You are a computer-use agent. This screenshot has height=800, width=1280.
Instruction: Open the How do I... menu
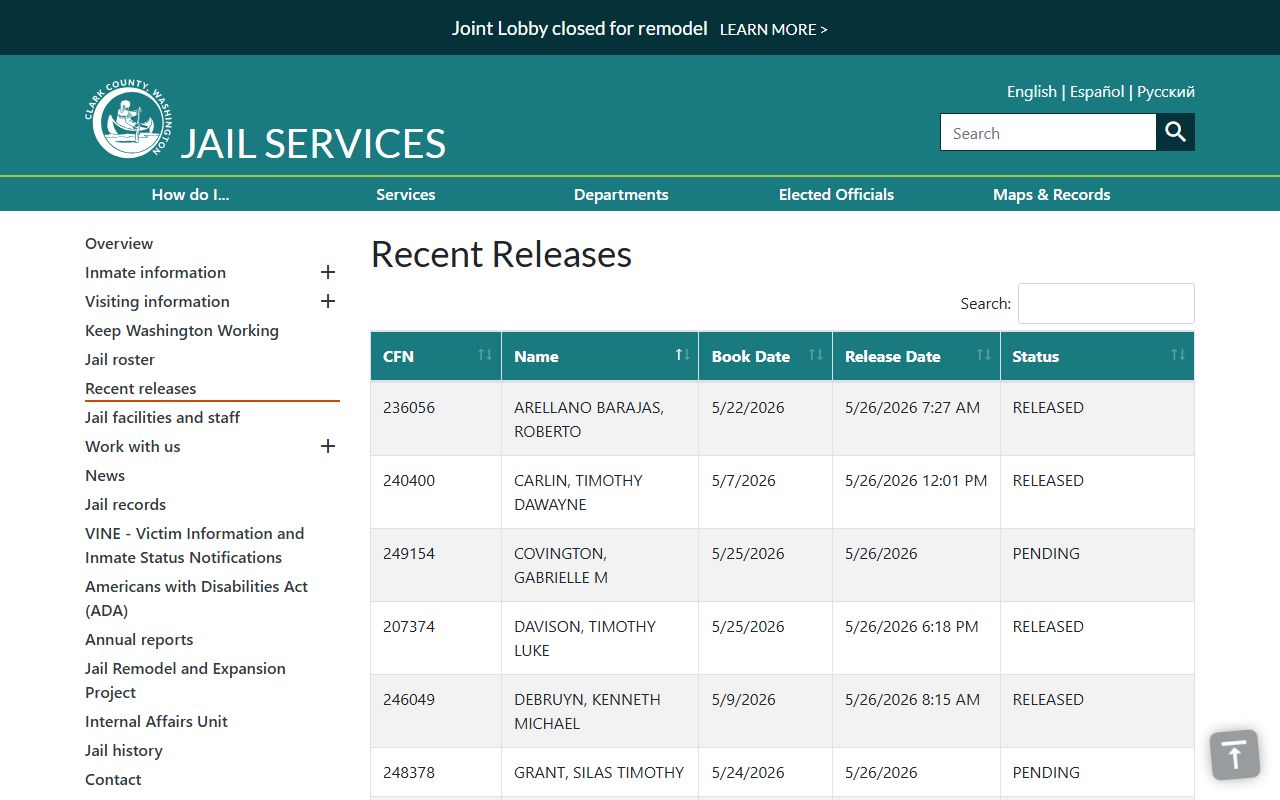[x=190, y=194]
